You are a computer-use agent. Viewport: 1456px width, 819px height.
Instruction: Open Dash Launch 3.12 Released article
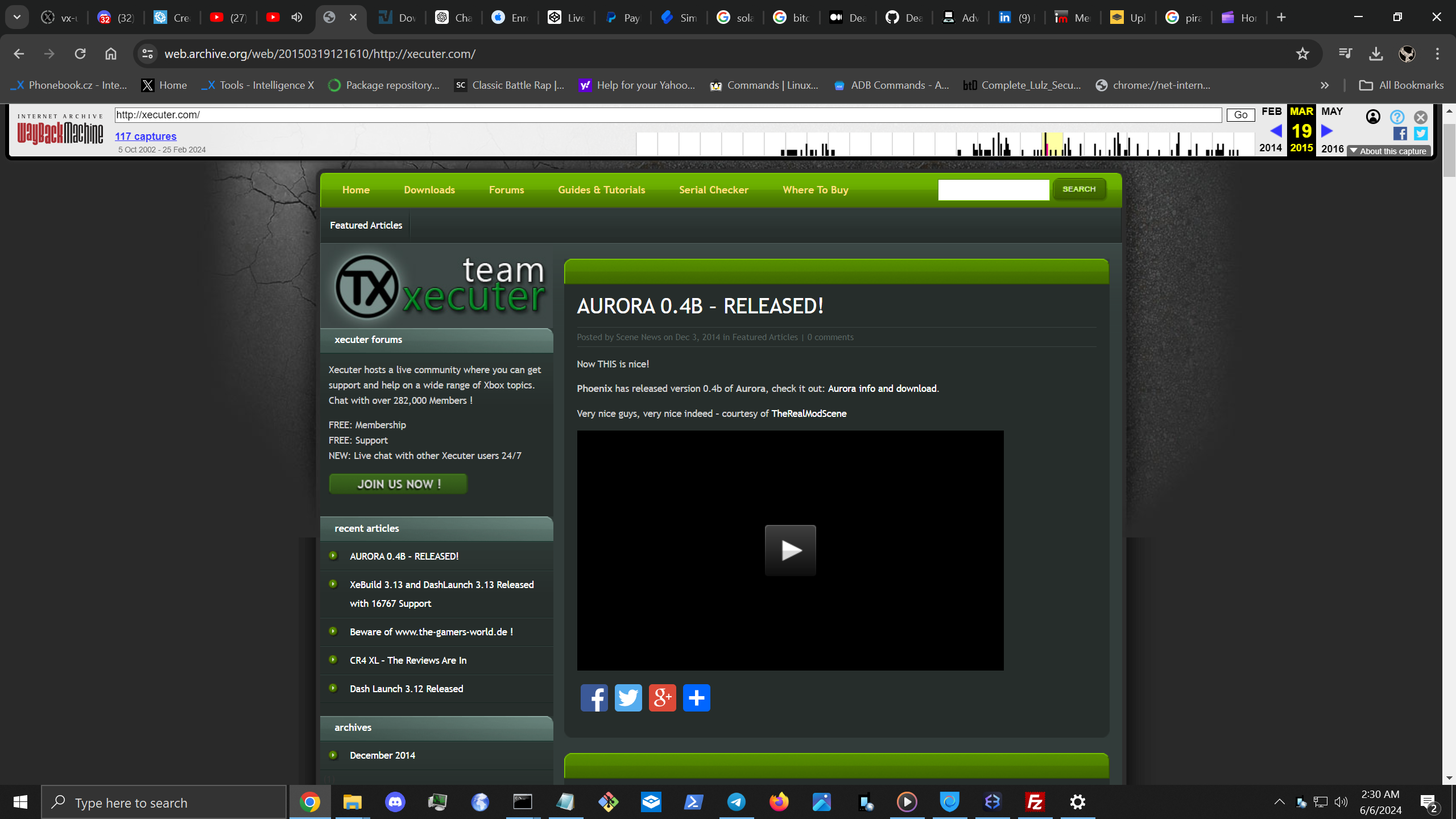(x=406, y=689)
